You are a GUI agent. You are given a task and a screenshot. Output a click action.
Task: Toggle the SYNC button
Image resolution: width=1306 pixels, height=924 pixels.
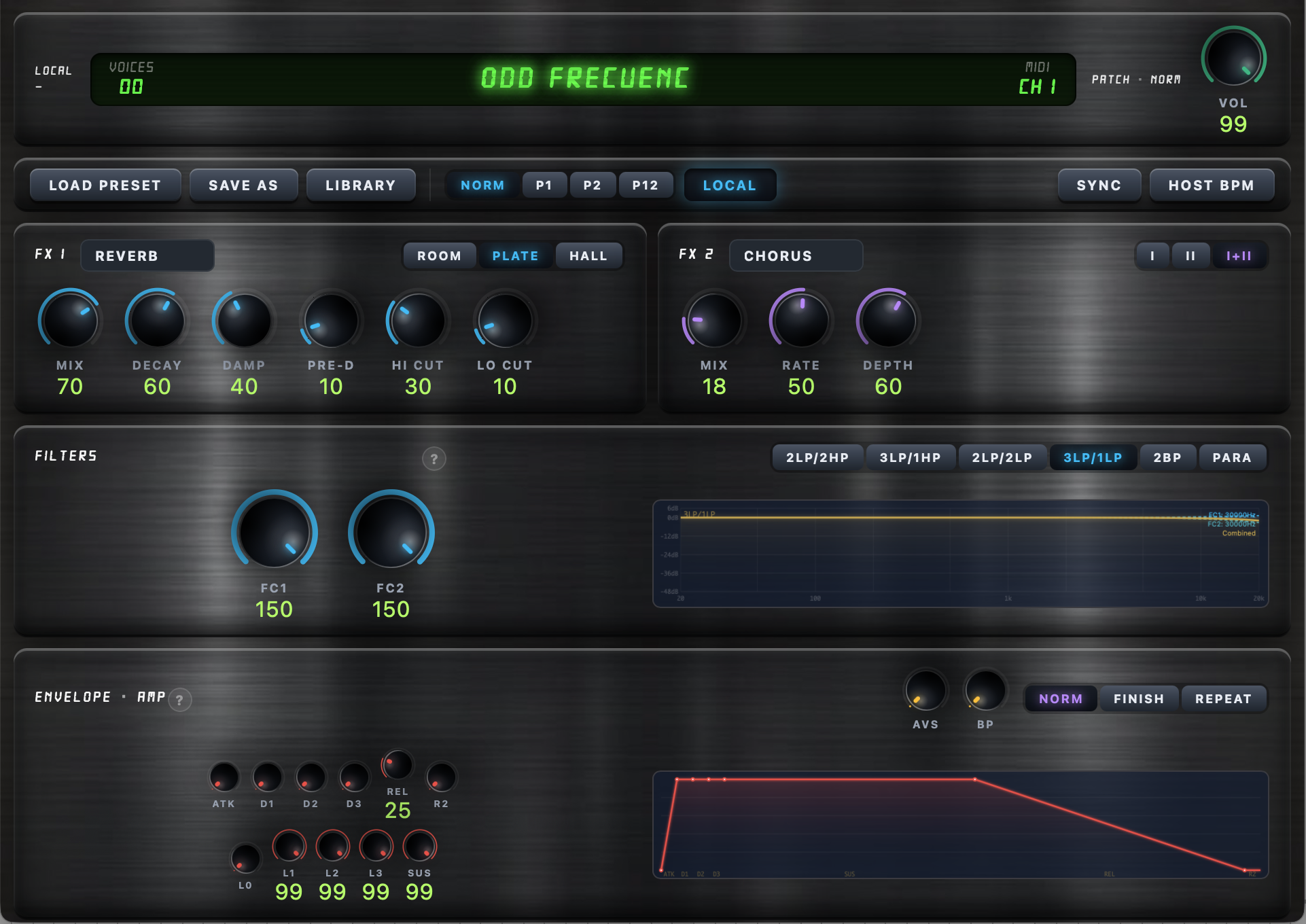point(1099,185)
